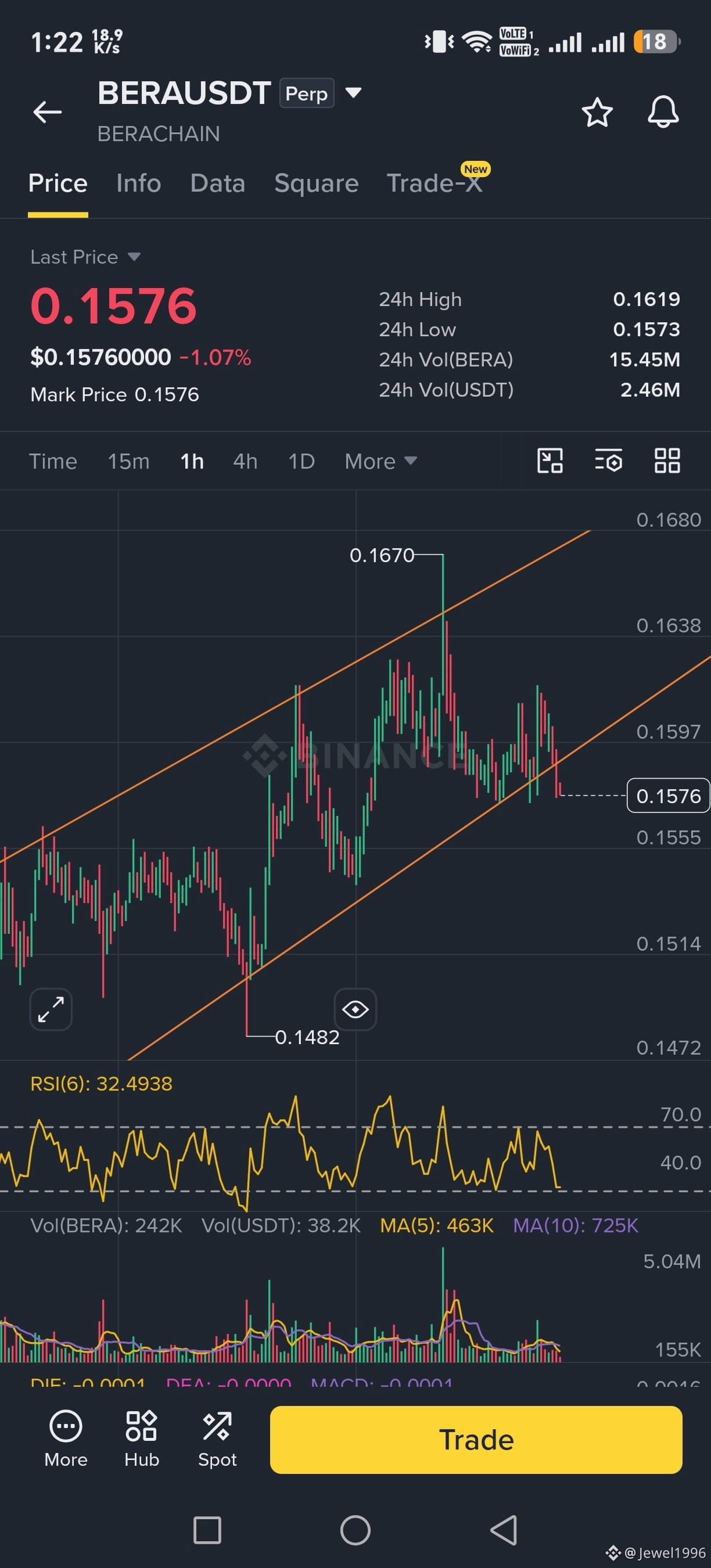Tap the Vol(BERA): 242K label
This screenshot has width=711, height=1568.
(x=106, y=1225)
